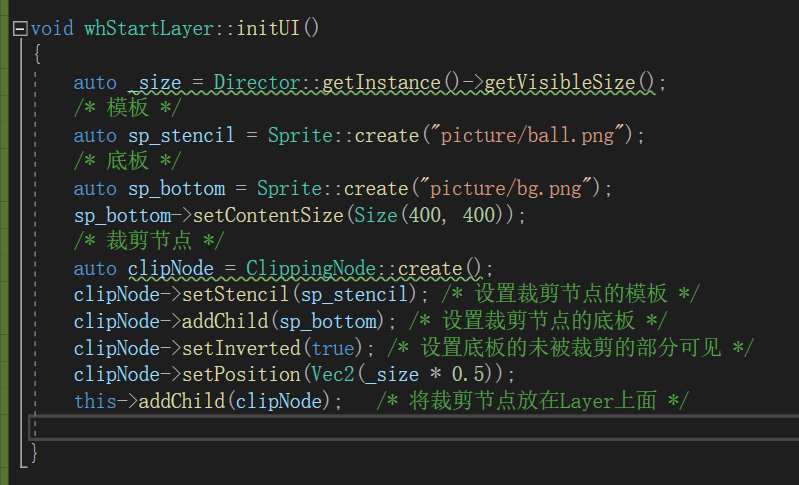Click the 底板 comment
The height and width of the screenshot is (485, 799).
(127, 161)
